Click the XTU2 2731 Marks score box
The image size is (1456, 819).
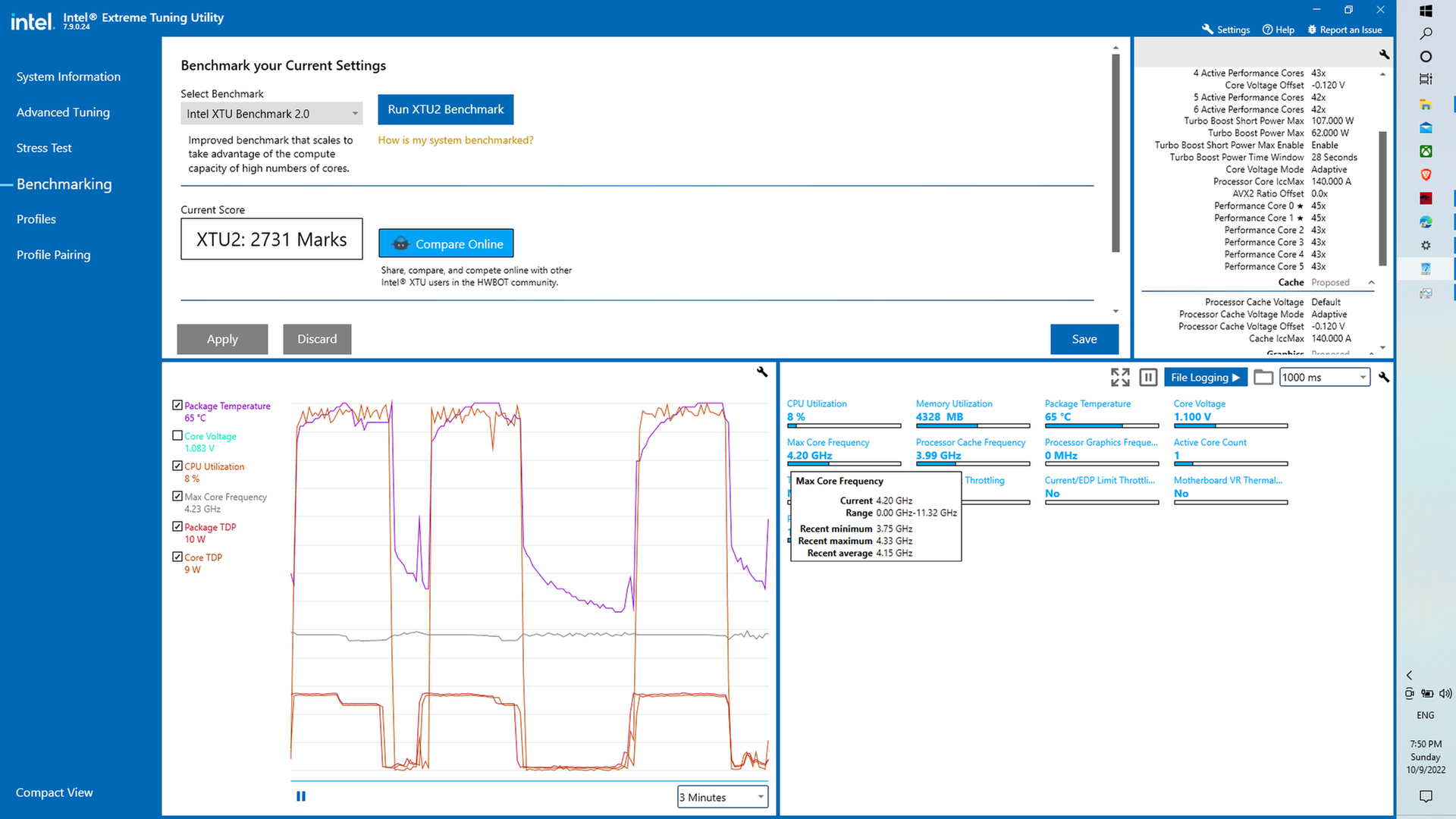271,239
